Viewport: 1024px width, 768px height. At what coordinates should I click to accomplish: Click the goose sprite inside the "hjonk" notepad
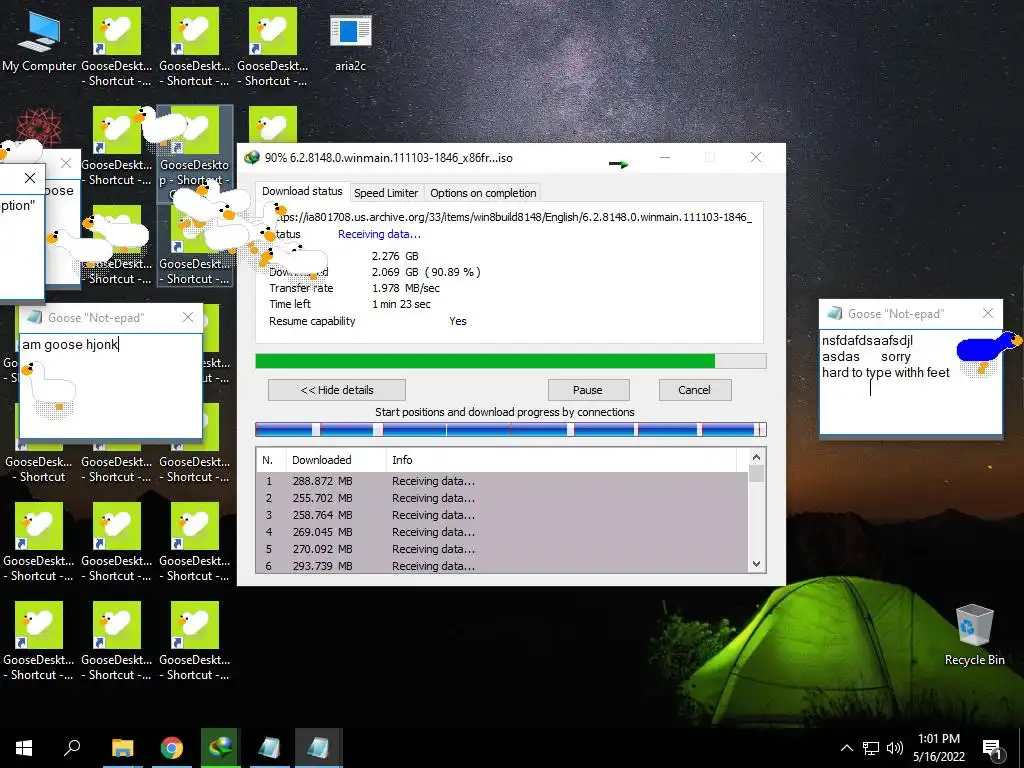pos(50,391)
